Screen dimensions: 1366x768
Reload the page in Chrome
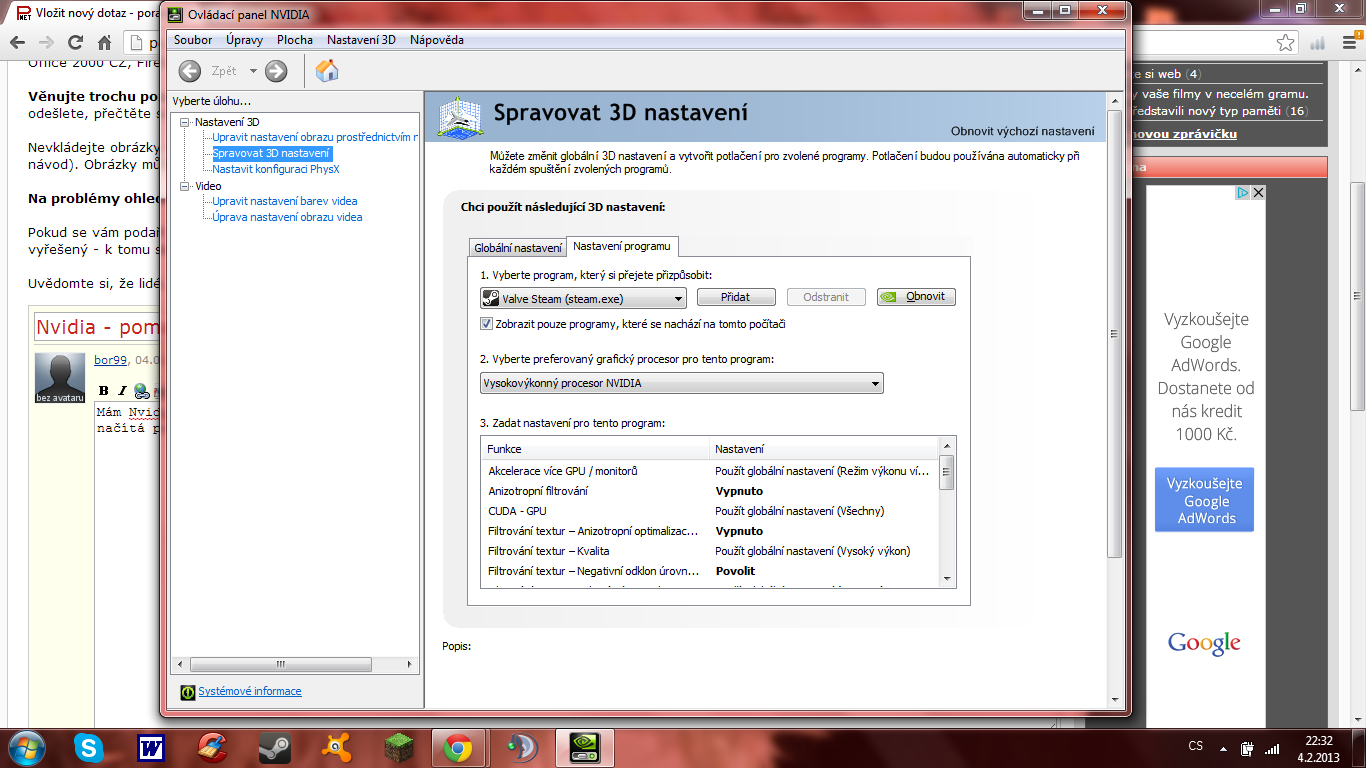tap(75, 43)
